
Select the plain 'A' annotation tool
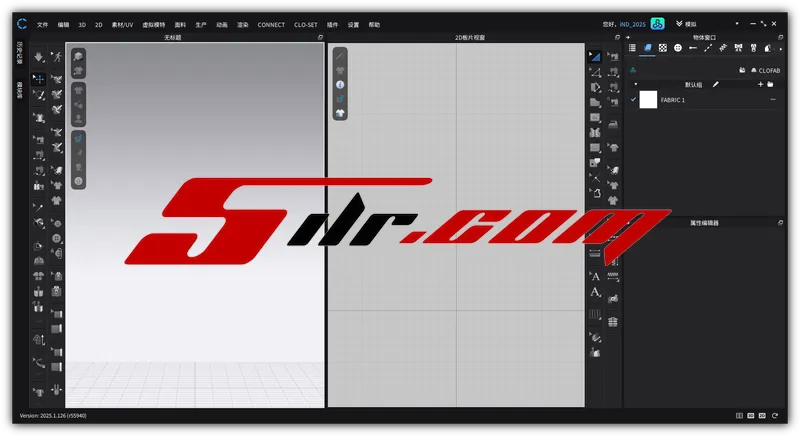595,292
